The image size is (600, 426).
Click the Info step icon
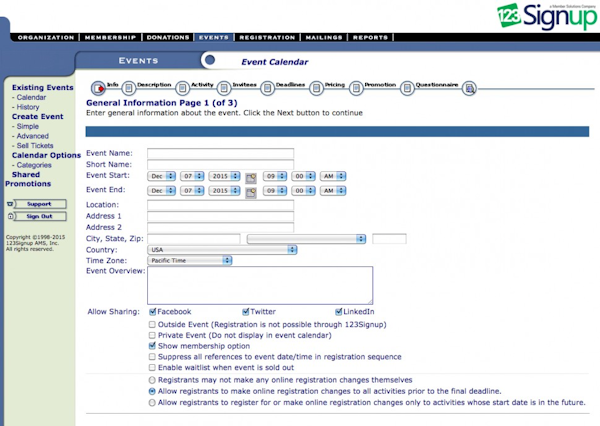pyautogui.click(x=98, y=88)
